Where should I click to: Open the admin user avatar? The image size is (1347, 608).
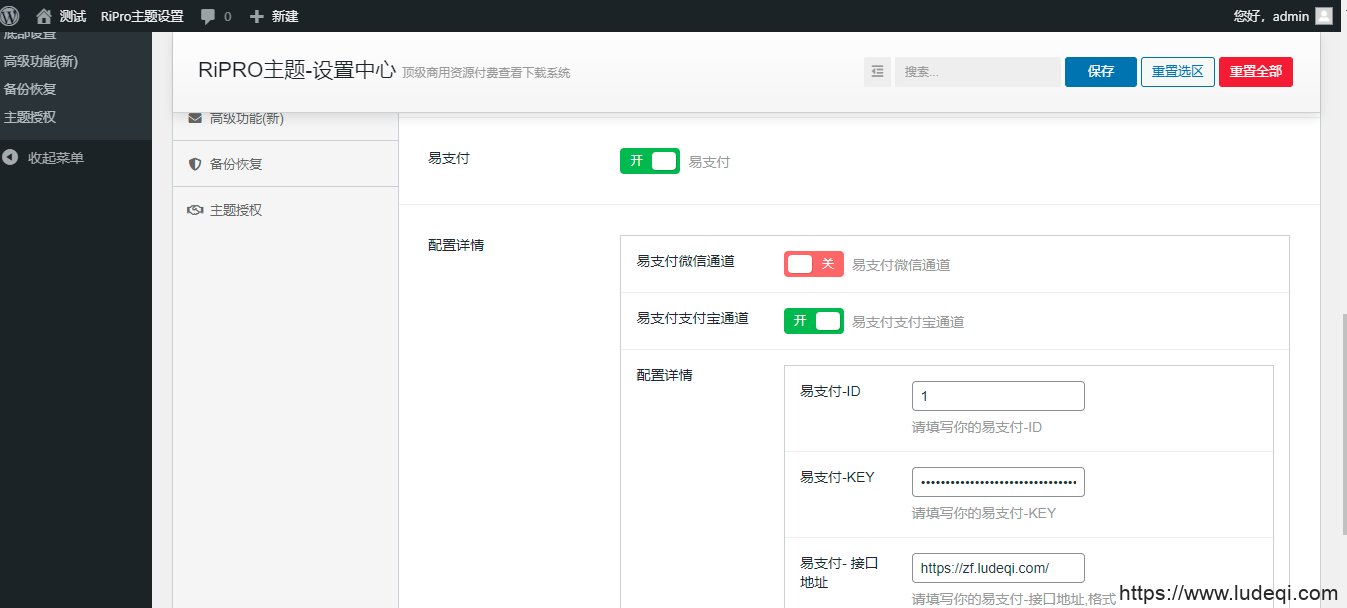pos(1324,16)
